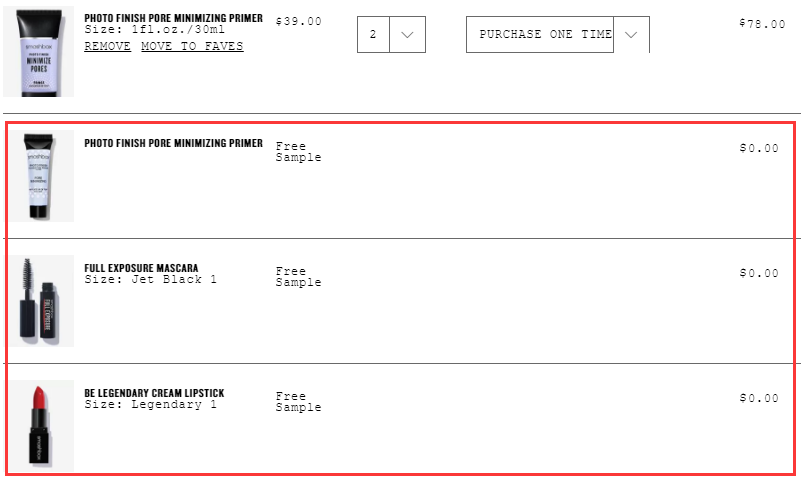Click the Free Sample label for mascara
The image size is (801, 487).
pyautogui.click(x=298, y=276)
